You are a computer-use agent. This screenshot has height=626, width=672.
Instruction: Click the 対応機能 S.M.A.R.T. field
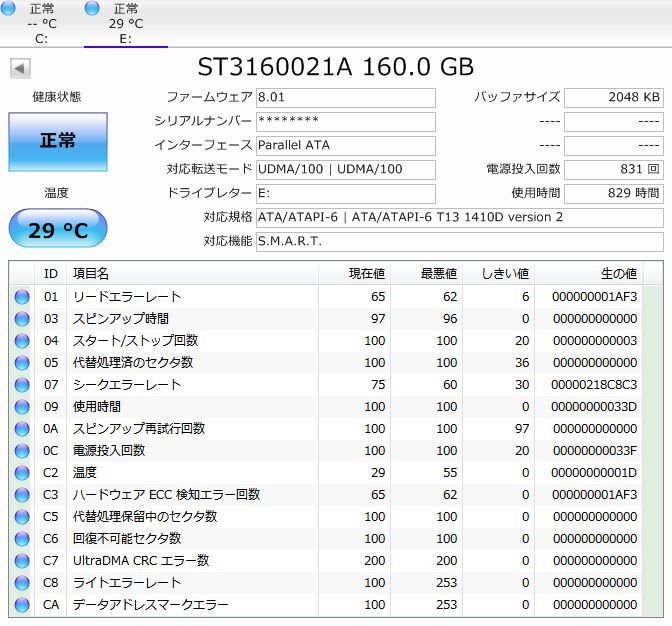459,242
